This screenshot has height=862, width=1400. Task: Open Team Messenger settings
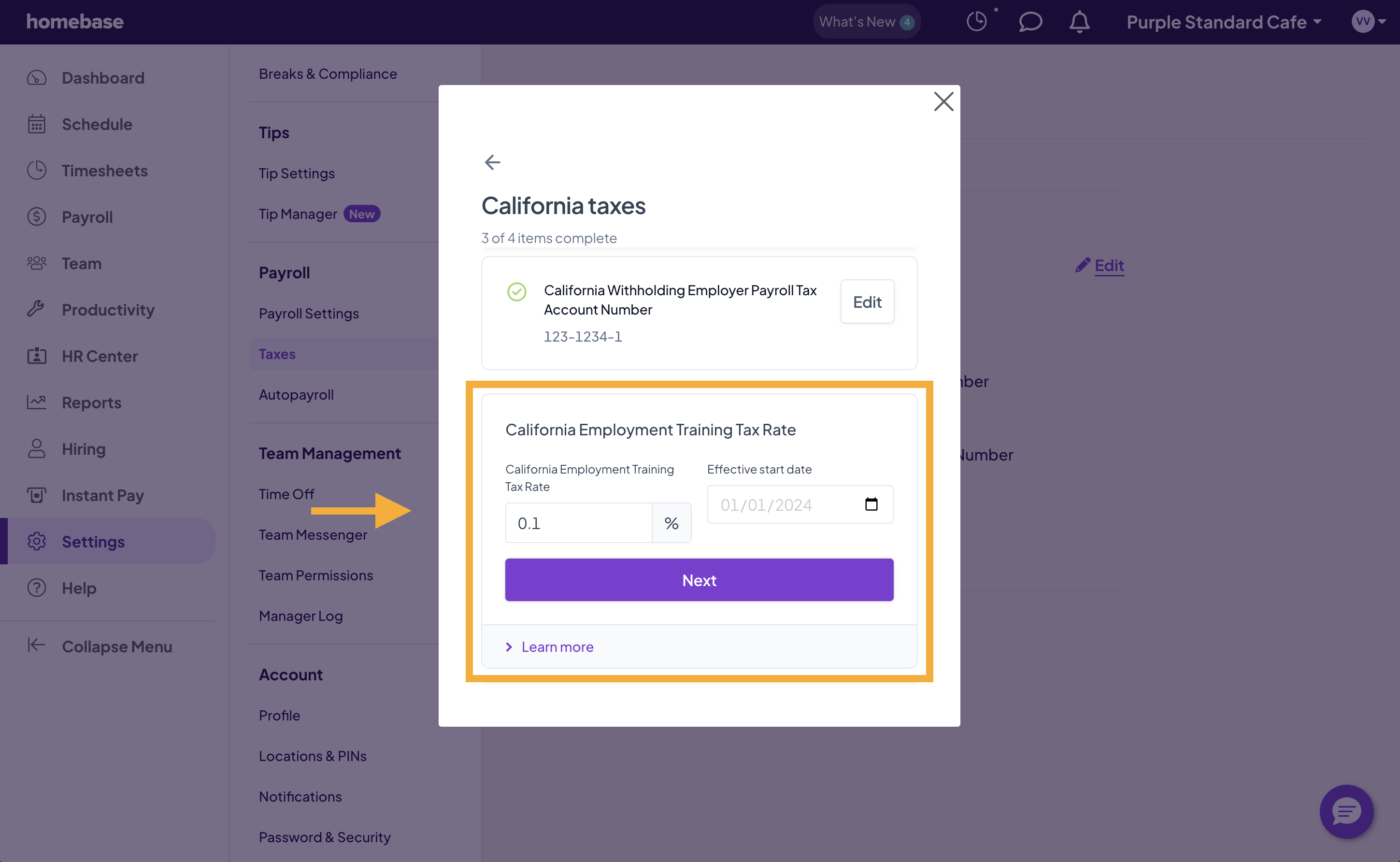click(x=313, y=534)
